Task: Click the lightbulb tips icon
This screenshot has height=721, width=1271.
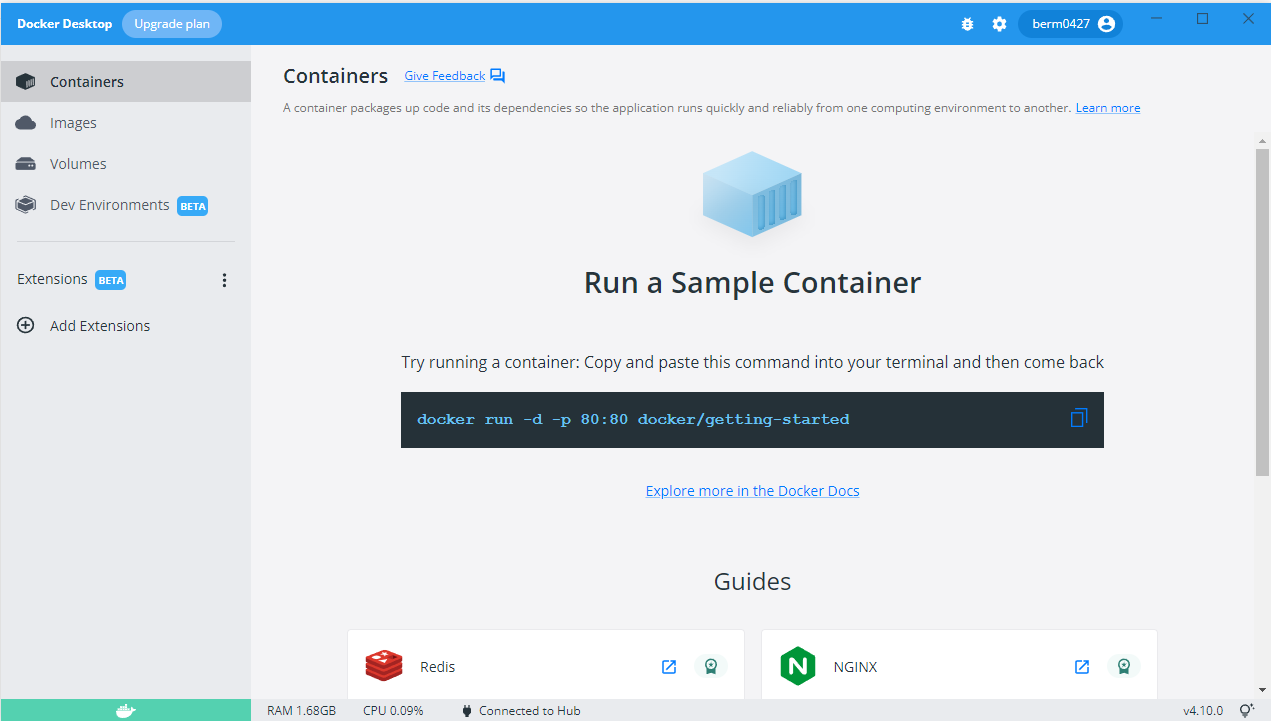Action: click(x=1246, y=711)
